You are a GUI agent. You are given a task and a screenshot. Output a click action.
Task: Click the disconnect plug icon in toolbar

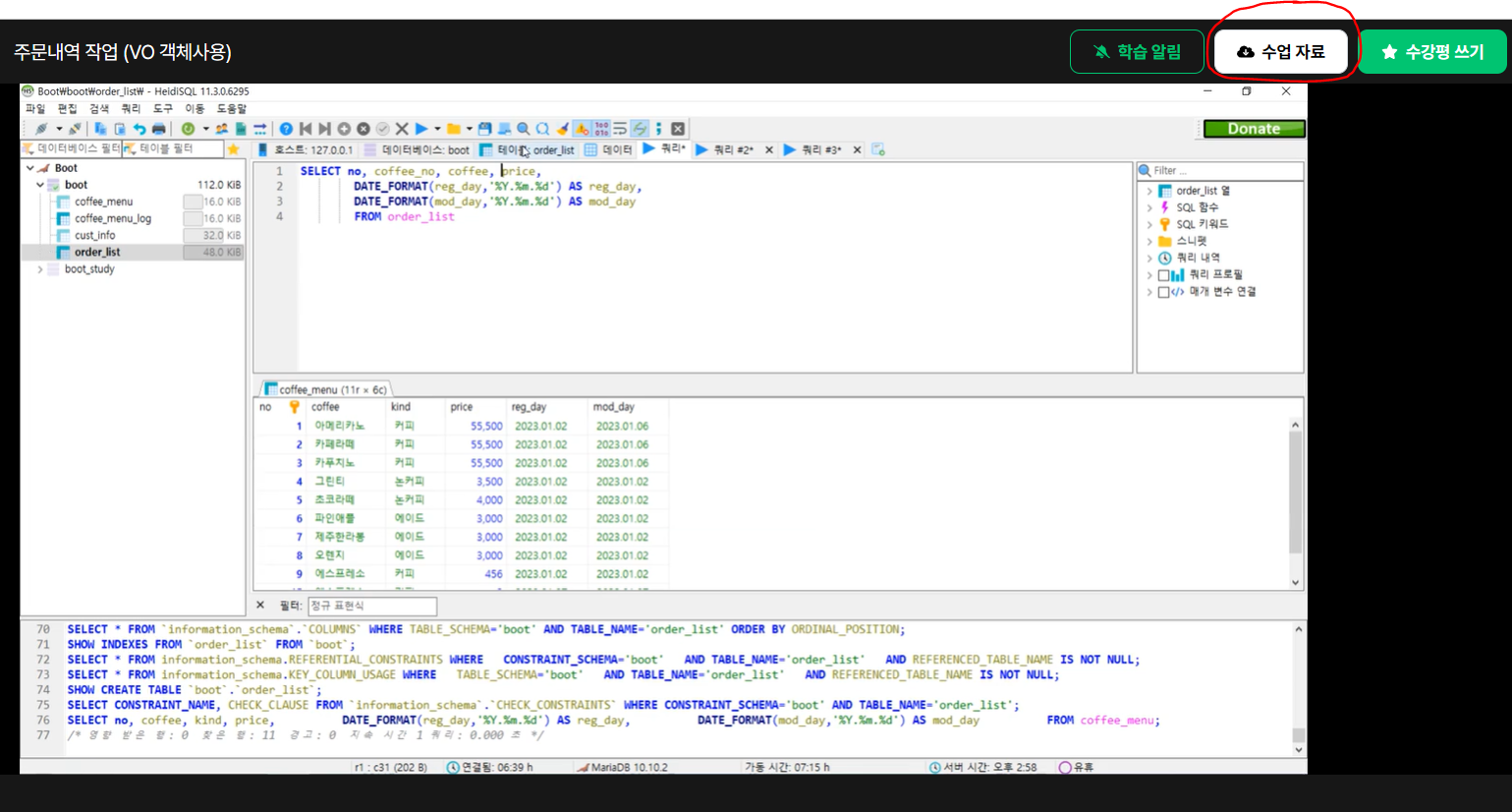(x=75, y=129)
